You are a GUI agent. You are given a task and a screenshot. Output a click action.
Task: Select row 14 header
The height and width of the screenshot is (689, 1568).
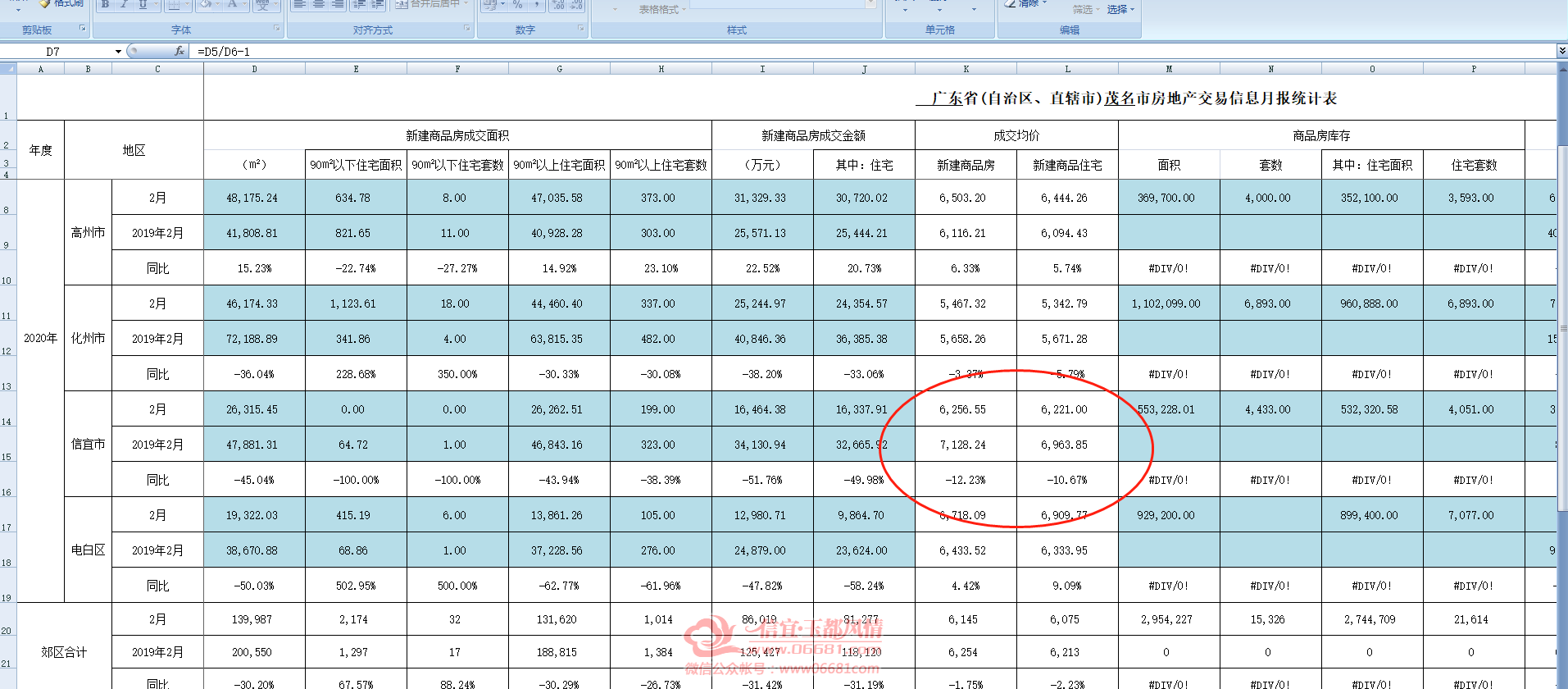(x=7, y=408)
